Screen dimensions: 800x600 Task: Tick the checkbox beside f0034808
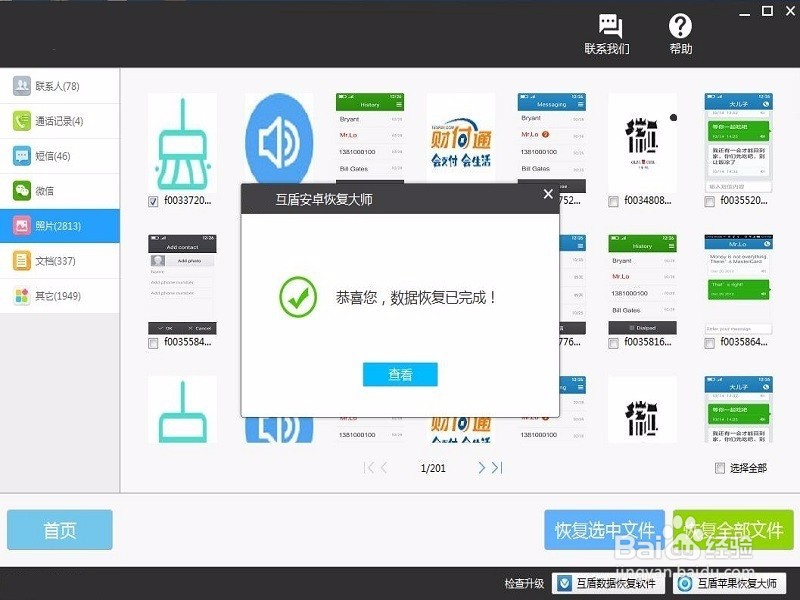pyautogui.click(x=612, y=199)
